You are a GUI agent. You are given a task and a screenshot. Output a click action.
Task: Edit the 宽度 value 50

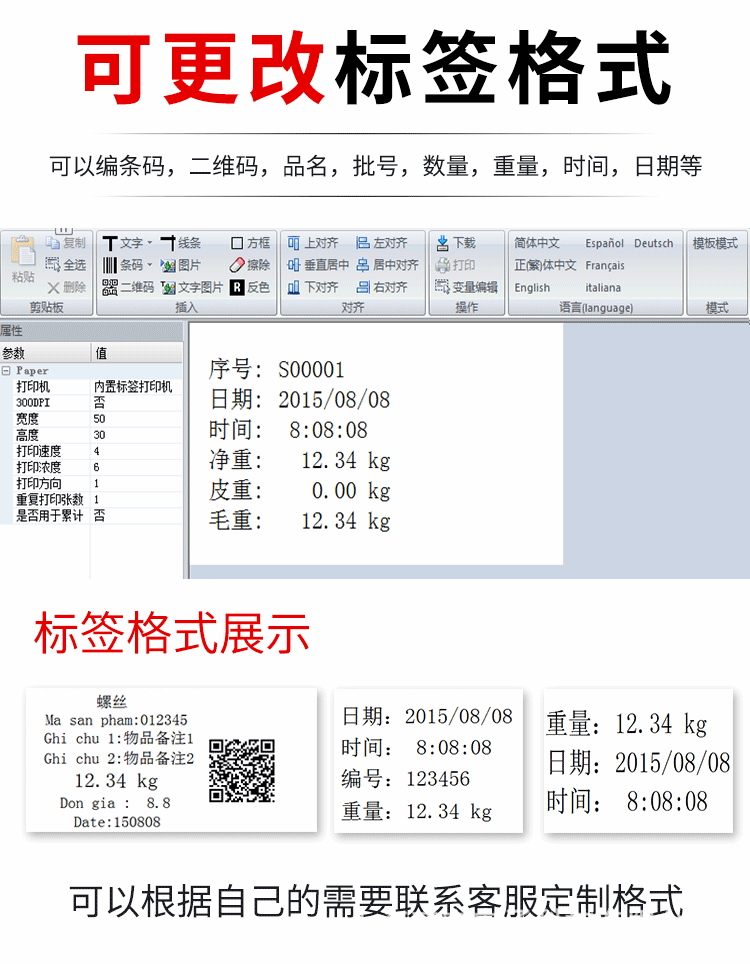coord(136,419)
